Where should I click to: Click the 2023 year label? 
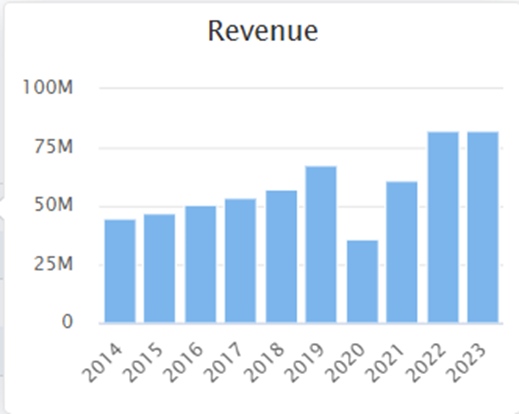tap(466, 362)
